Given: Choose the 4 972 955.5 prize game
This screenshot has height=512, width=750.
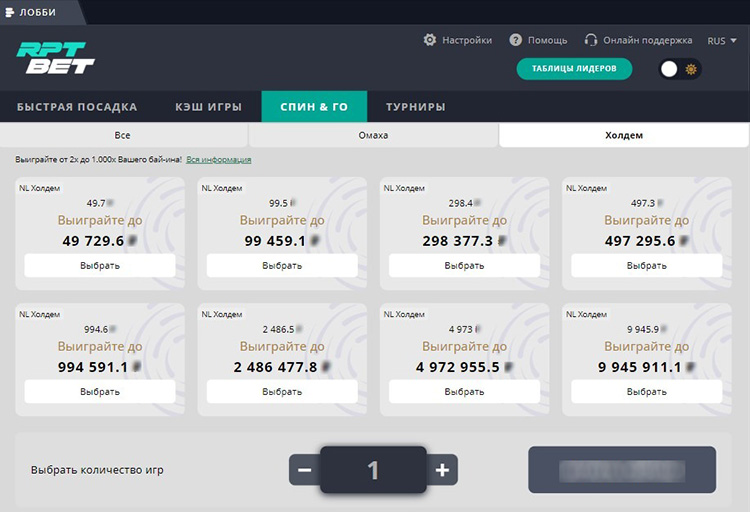Looking at the screenshot, I should (464, 391).
